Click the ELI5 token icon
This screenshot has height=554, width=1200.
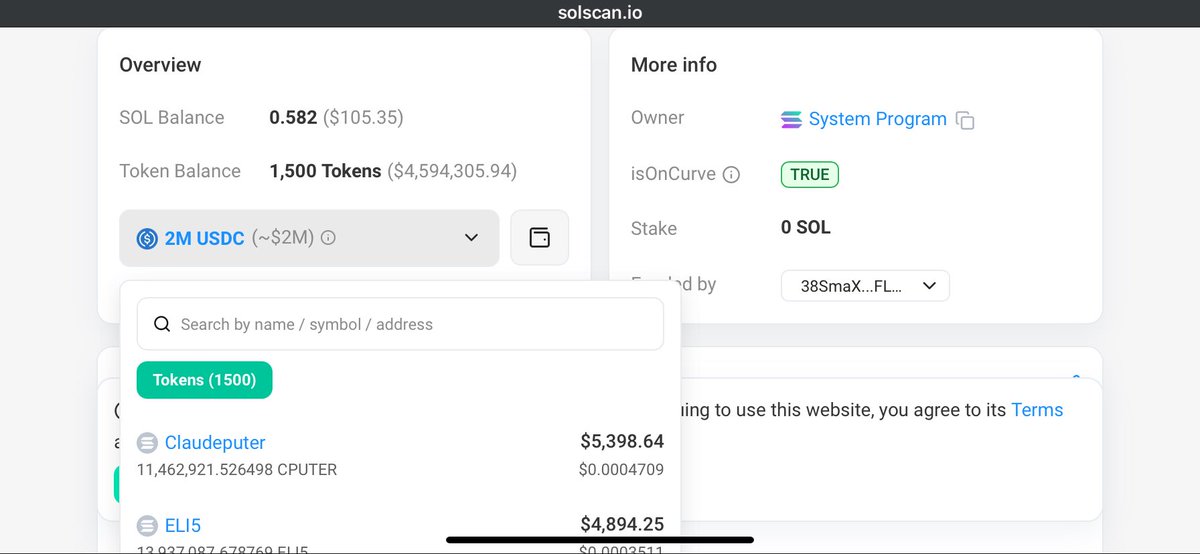point(147,526)
